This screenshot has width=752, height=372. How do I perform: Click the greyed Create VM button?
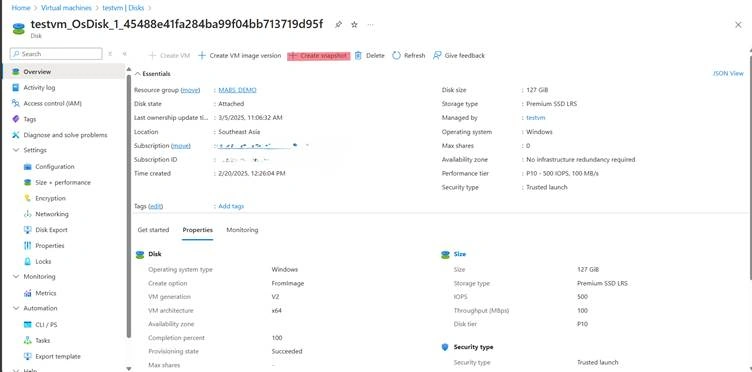[169, 56]
